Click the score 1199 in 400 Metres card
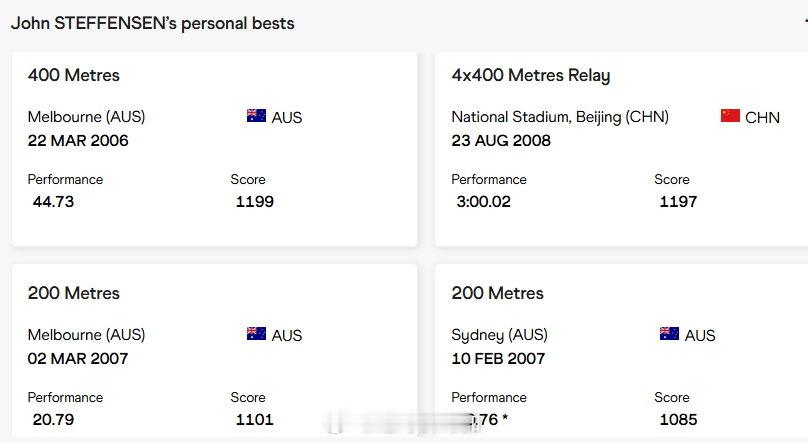 pos(255,201)
